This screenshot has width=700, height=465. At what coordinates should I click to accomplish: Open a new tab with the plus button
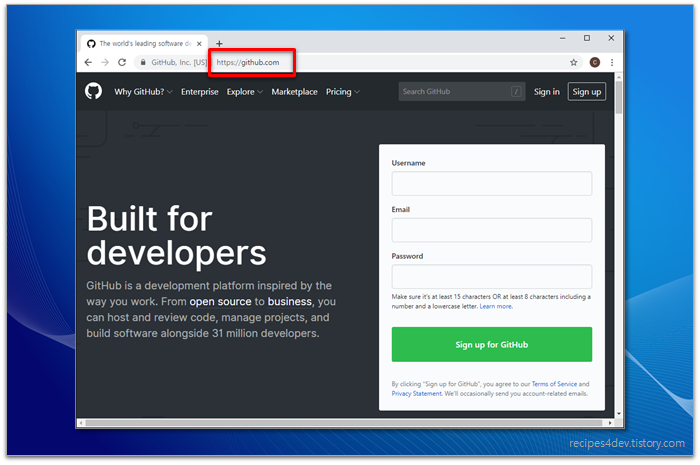click(x=219, y=44)
